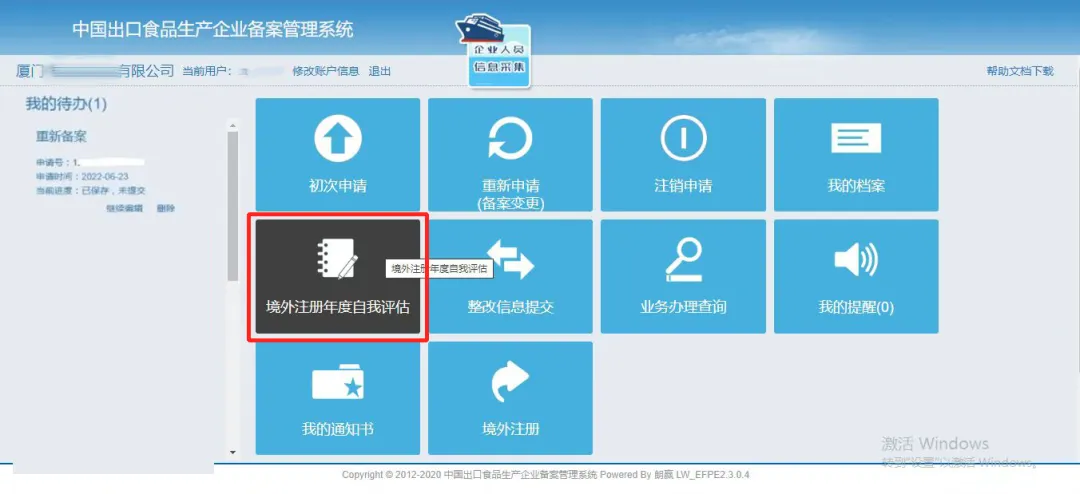Open the 境外注册年度自我评估 notebook tile

click(x=338, y=276)
